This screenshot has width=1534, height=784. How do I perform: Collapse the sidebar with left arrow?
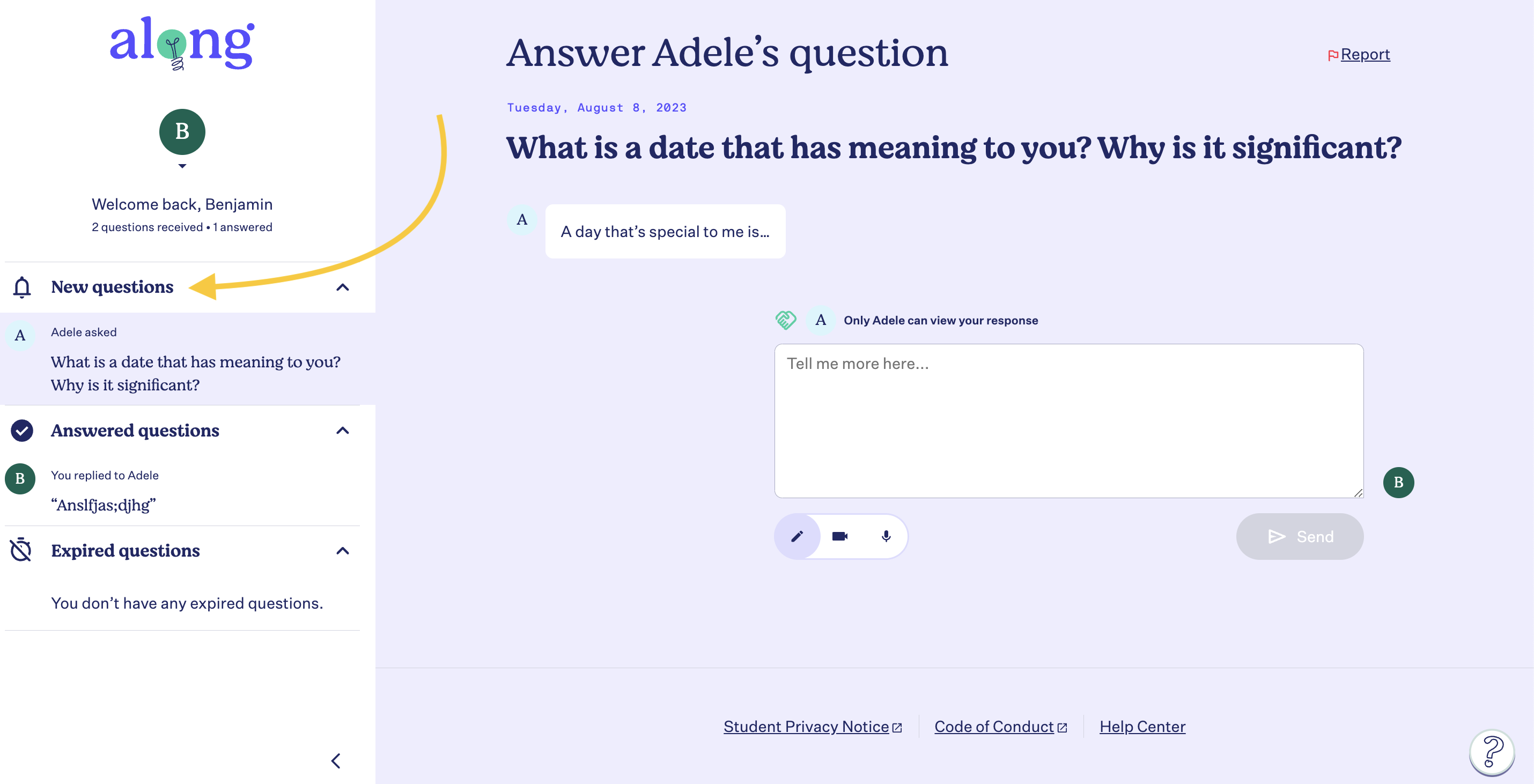click(336, 761)
